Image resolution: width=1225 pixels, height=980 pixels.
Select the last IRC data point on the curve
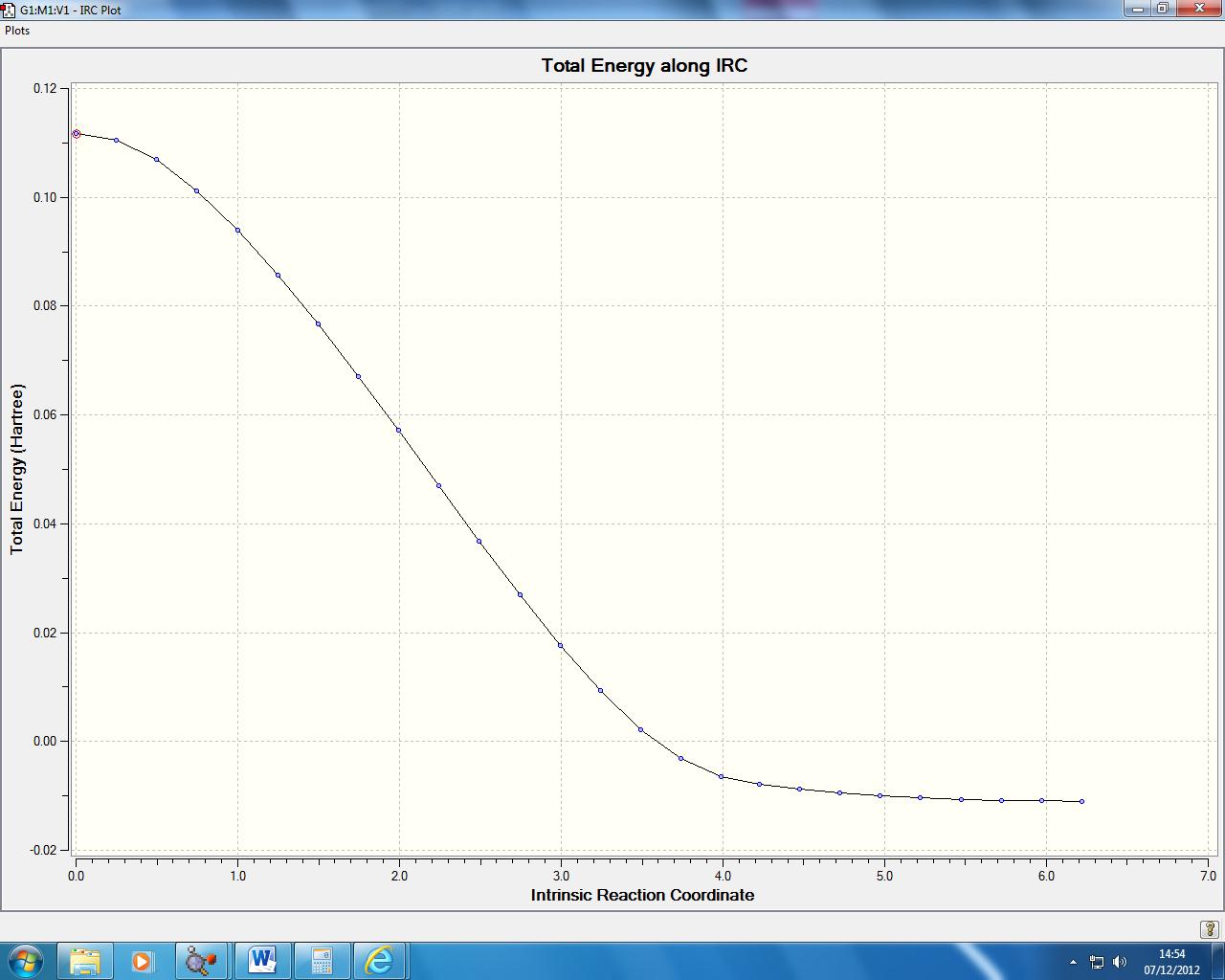click(x=1082, y=801)
